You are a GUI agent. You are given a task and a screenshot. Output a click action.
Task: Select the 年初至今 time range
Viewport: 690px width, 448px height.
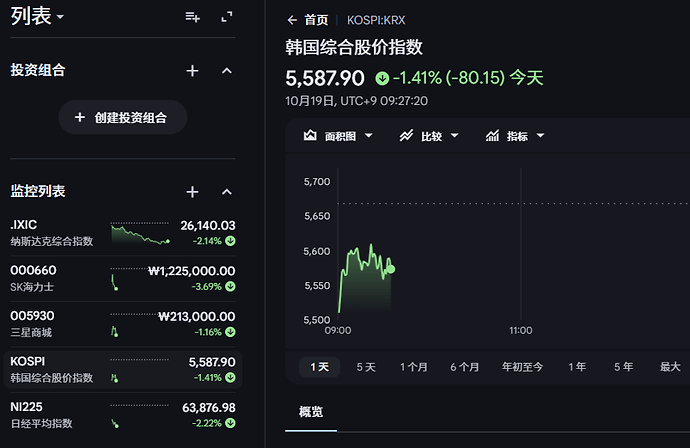522,367
